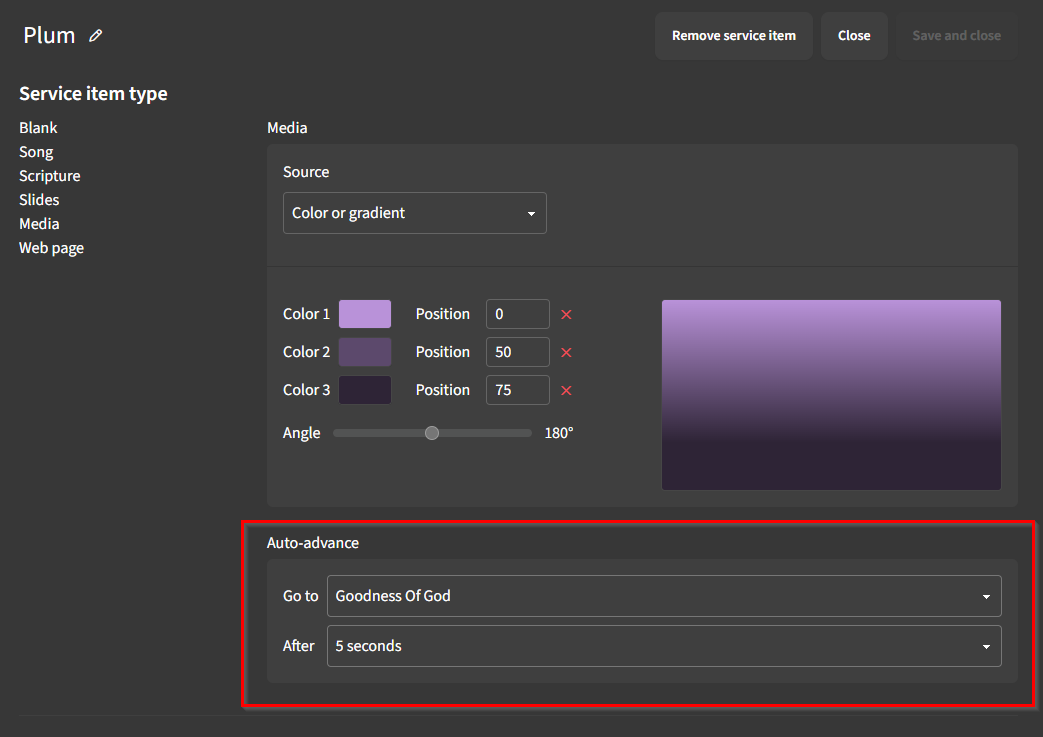The height and width of the screenshot is (737, 1043).
Task: Click the Remove service item button
Action: 733,35
